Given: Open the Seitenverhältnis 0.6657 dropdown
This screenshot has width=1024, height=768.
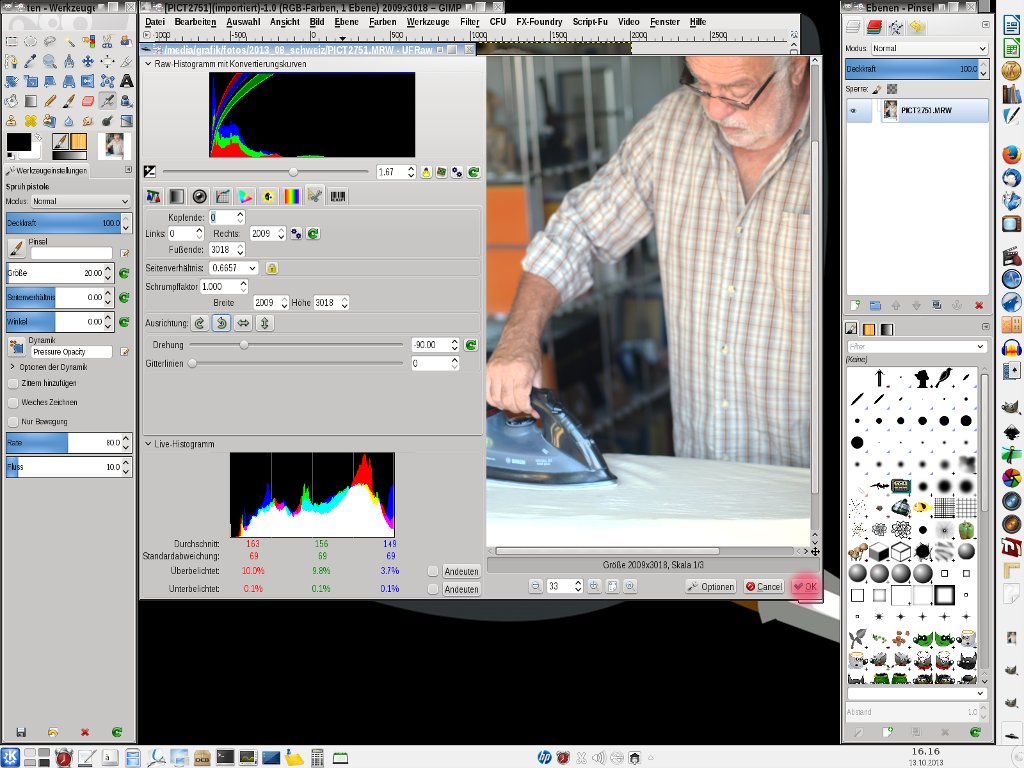Looking at the screenshot, I should pos(233,268).
